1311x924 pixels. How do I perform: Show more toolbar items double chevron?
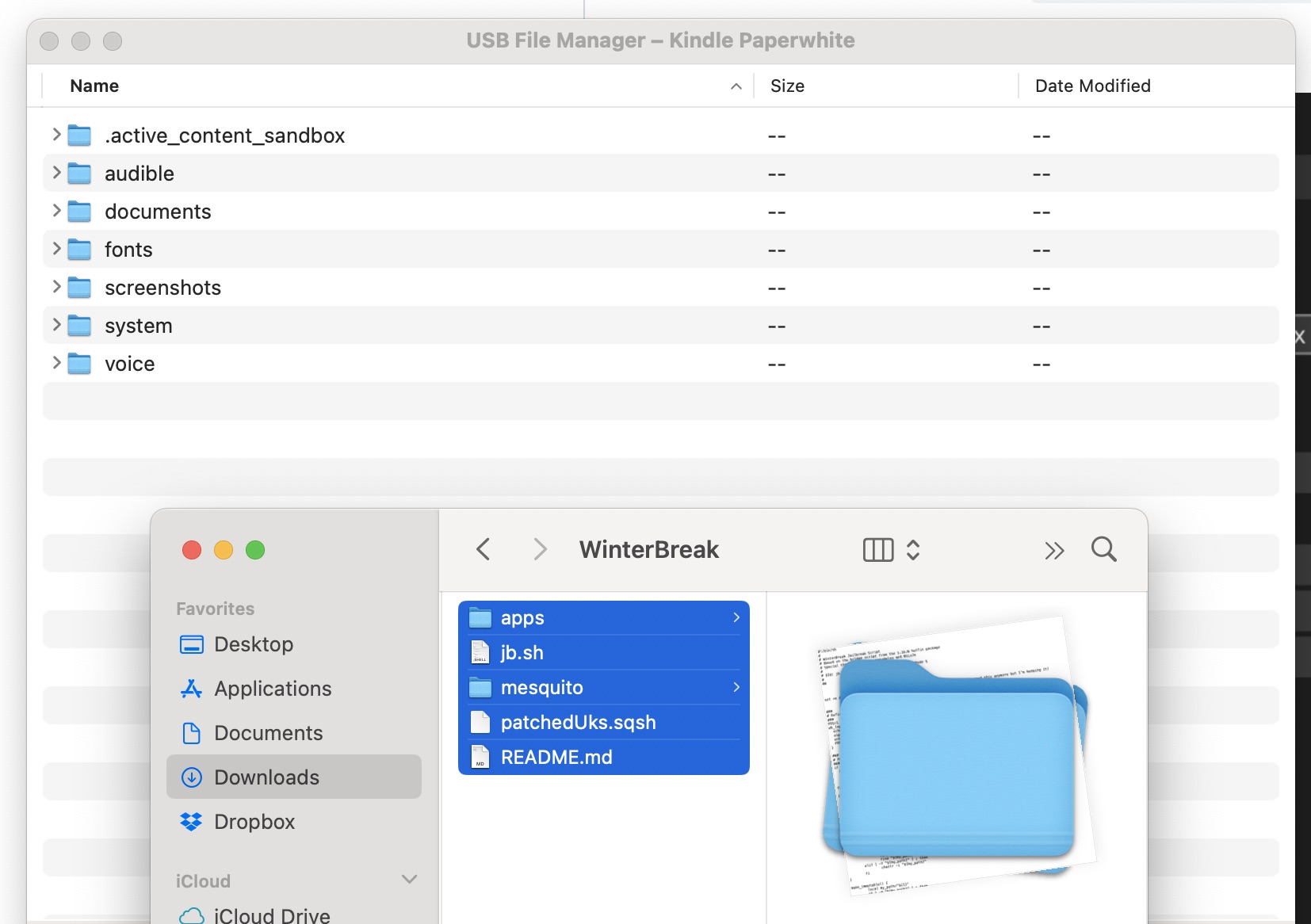1054,551
